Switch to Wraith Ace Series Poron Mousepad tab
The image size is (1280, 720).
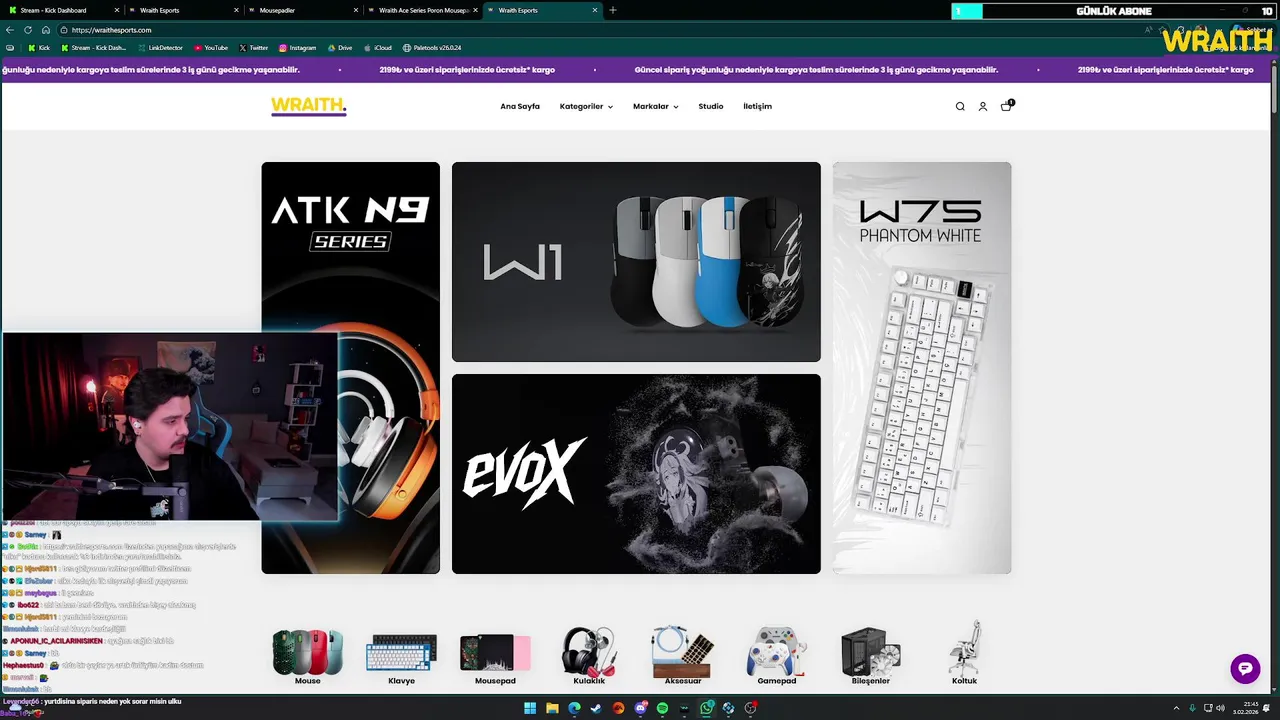pos(423,10)
